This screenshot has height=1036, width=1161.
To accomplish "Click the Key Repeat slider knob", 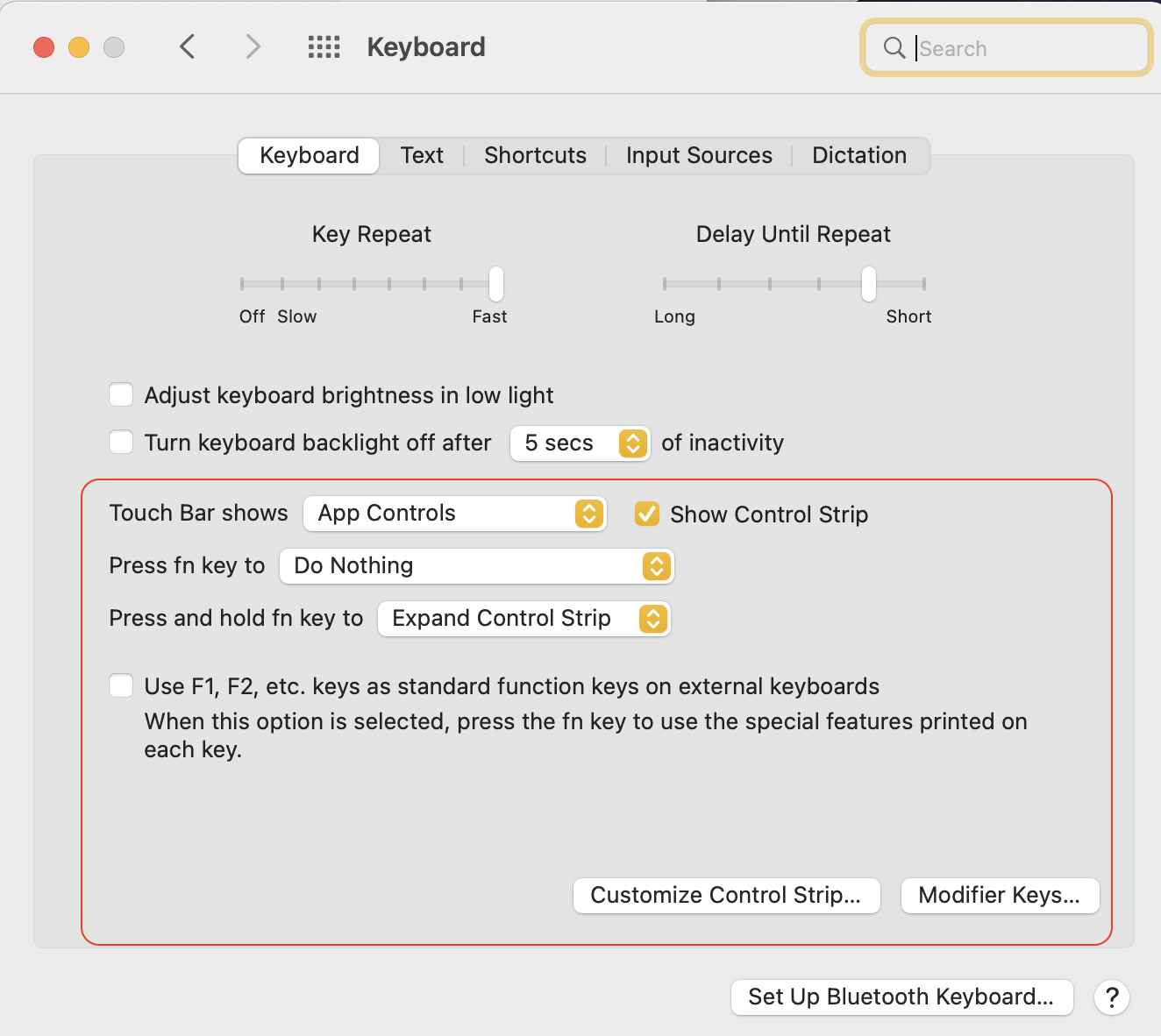I will [x=496, y=283].
